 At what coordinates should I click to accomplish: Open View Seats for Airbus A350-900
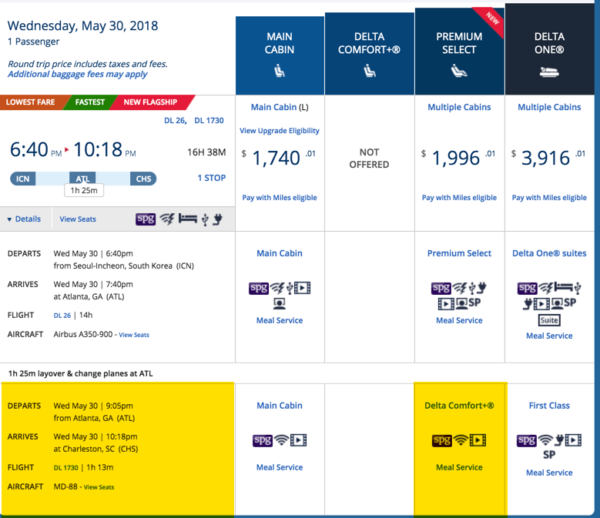point(134,335)
